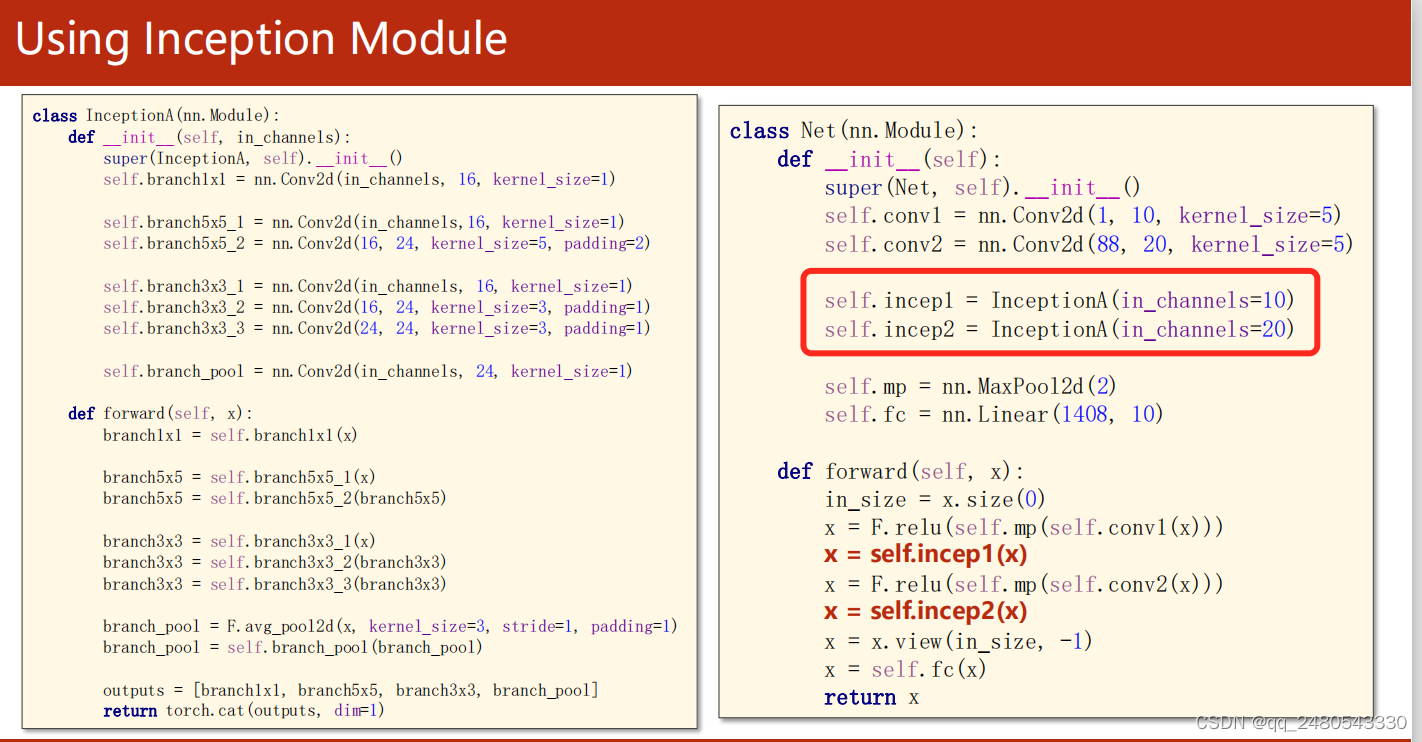This screenshot has width=1422, height=742.
Task: Click the line 'class InceptionA(nn.Module):'
Action: click(x=157, y=116)
